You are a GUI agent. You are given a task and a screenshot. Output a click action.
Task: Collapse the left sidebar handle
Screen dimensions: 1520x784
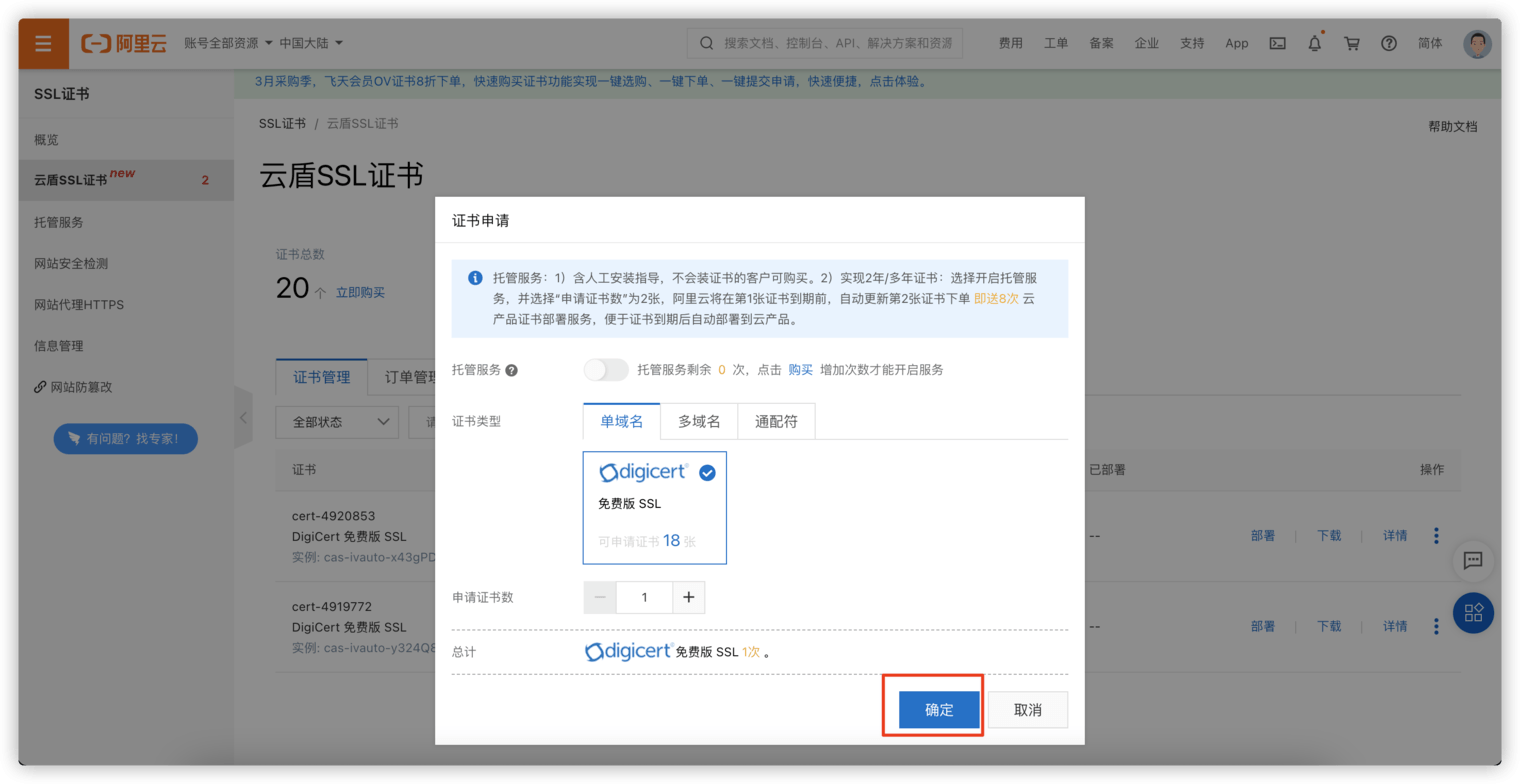pyautogui.click(x=243, y=416)
